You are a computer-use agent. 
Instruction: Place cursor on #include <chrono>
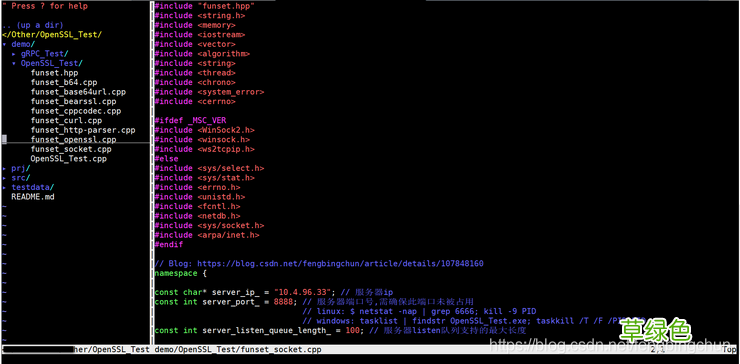(195, 82)
